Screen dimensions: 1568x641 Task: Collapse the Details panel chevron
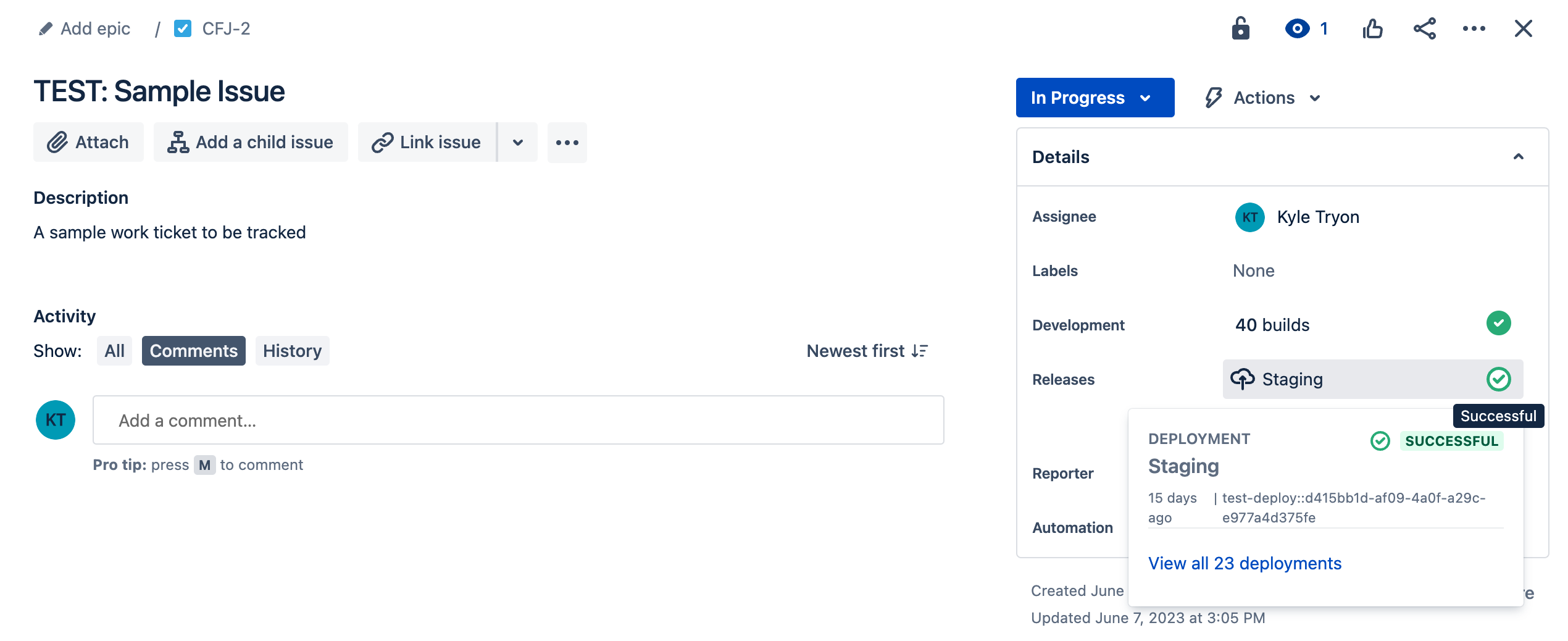(x=1518, y=157)
